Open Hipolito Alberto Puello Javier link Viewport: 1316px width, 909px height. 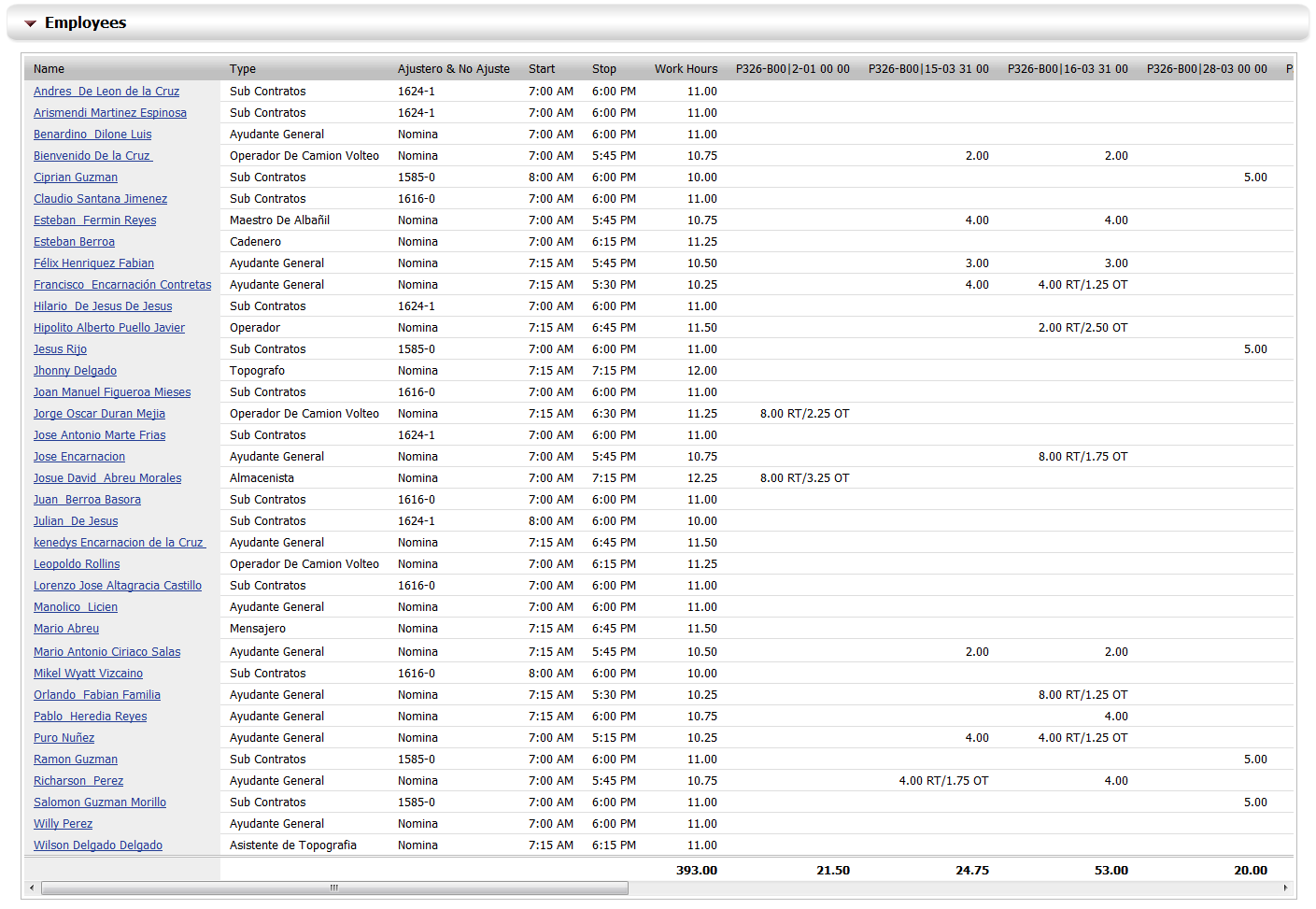[x=109, y=328]
